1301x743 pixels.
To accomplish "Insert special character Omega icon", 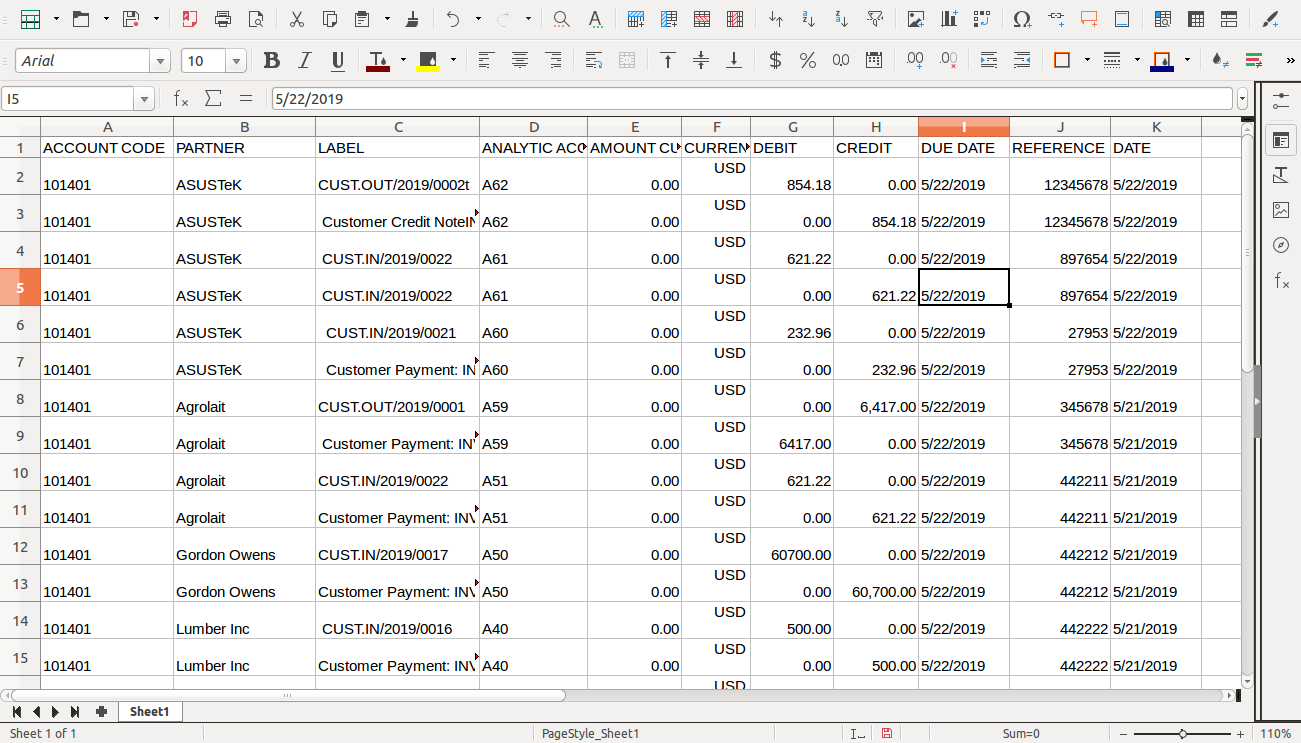I will 1022,19.
